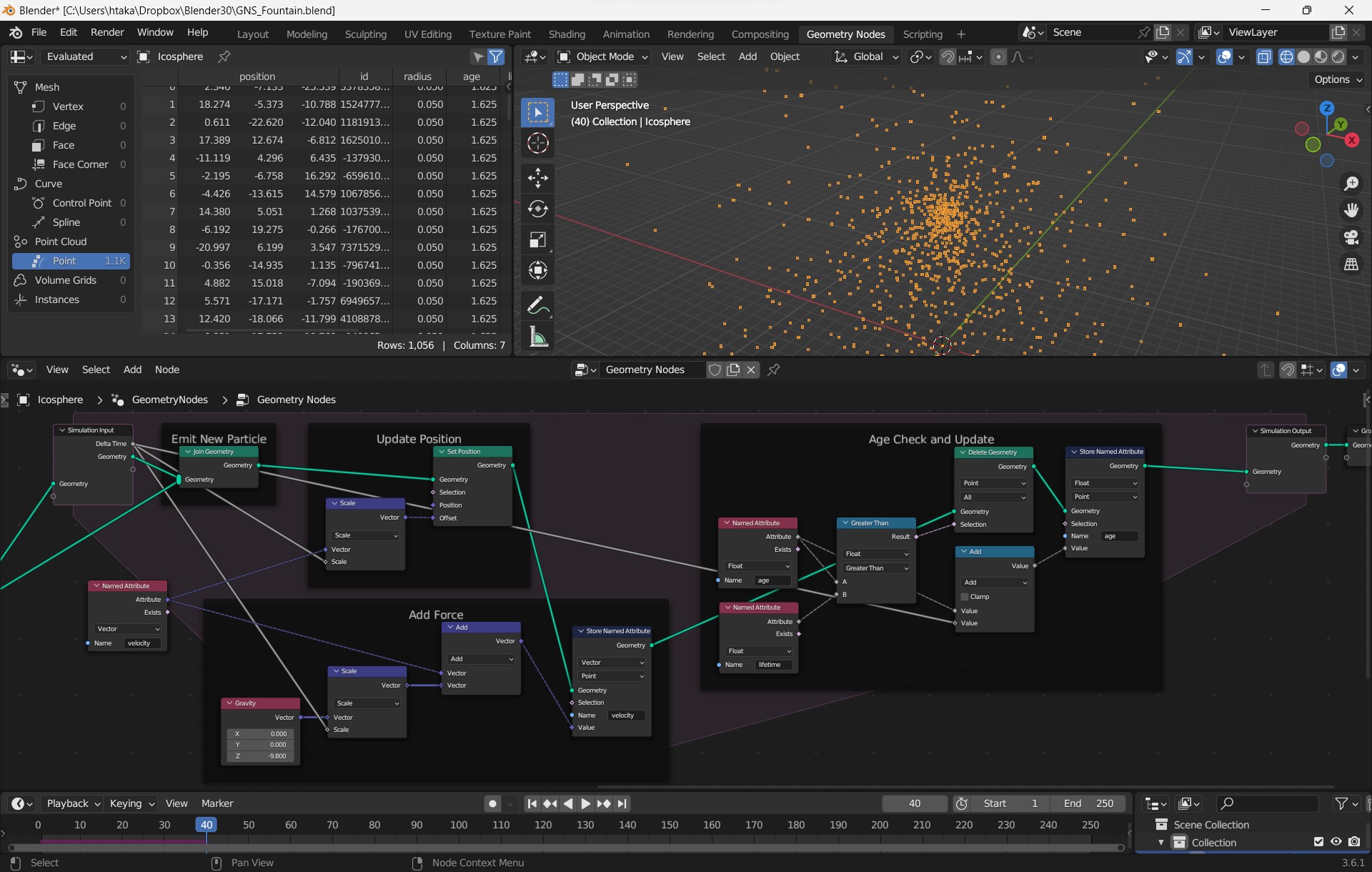Switch to orthographic grid view icon
The height and width of the screenshot is (872, 1372).
pos(1351,264)
